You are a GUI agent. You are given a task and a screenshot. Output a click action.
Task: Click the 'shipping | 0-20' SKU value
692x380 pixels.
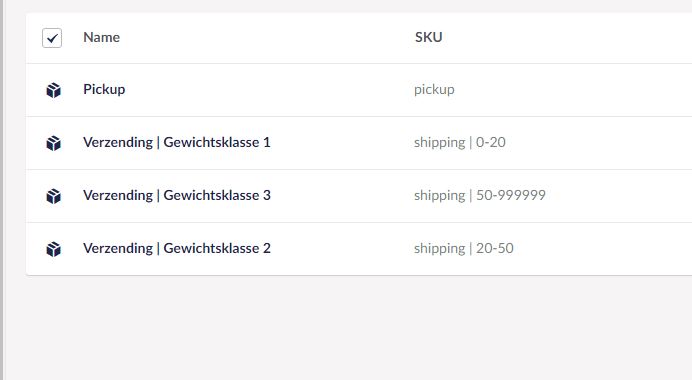click(460, 143)
